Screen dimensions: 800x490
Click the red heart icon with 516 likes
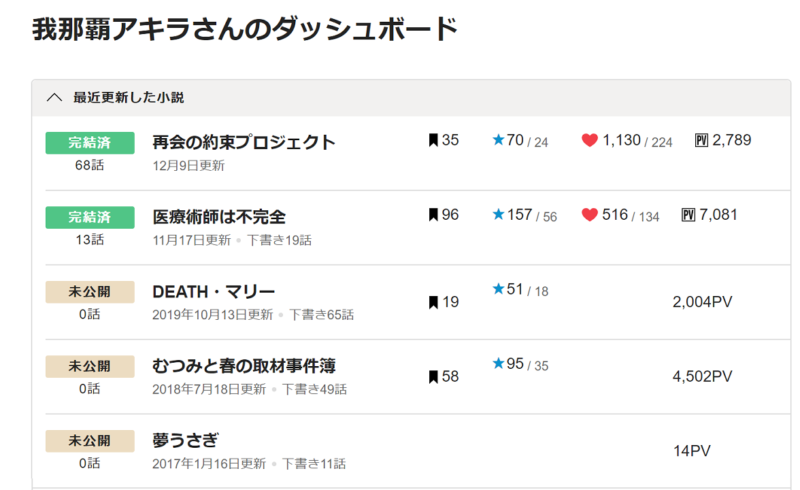click(x=589, y=214)
